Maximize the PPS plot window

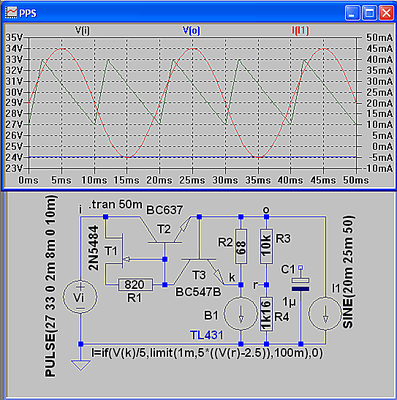[x=369, y=13]
